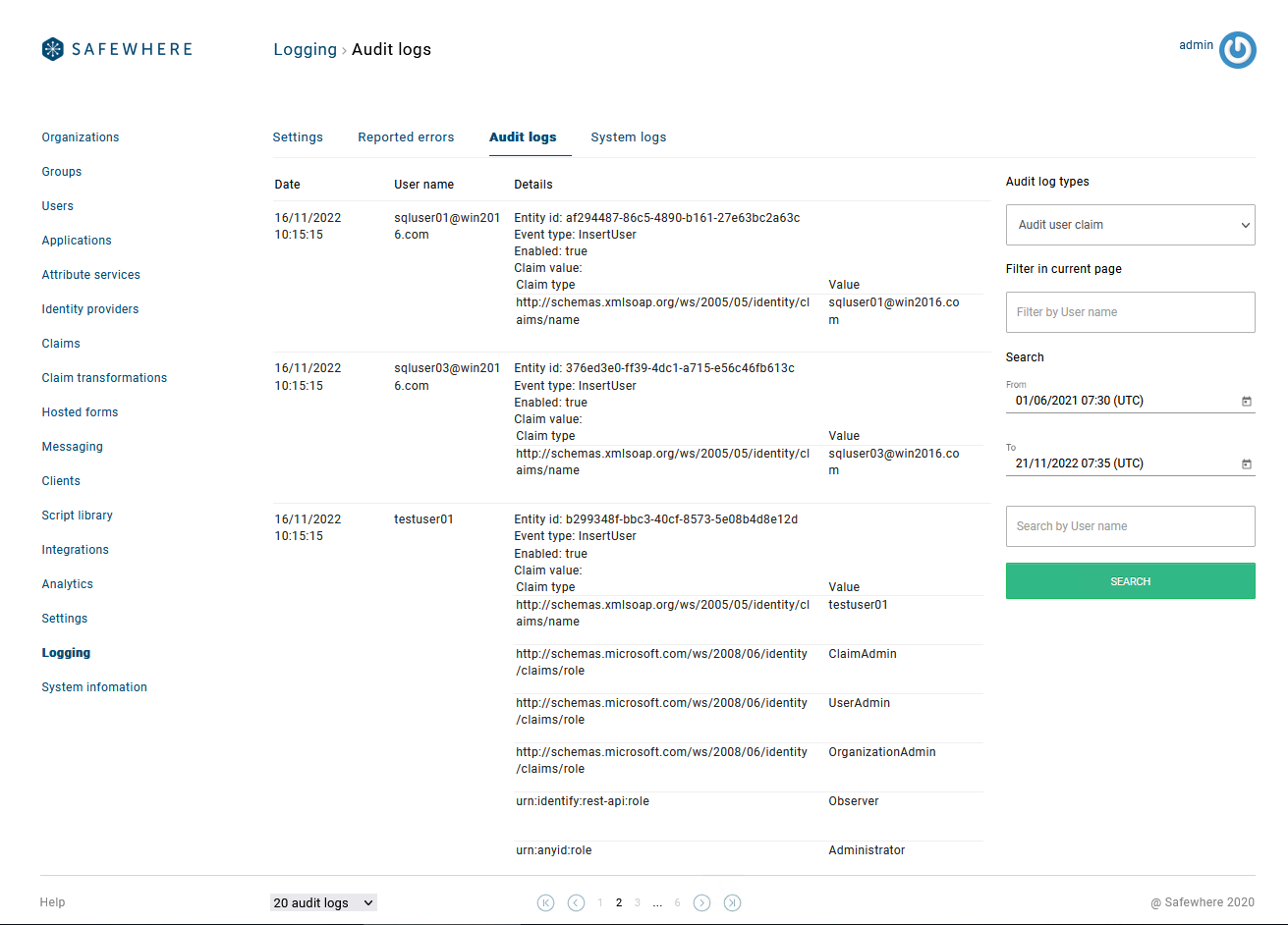The height and width of the screenshot is (925, 1288).
Task: Switch to the System logs tab
Action: coord(628,137)
